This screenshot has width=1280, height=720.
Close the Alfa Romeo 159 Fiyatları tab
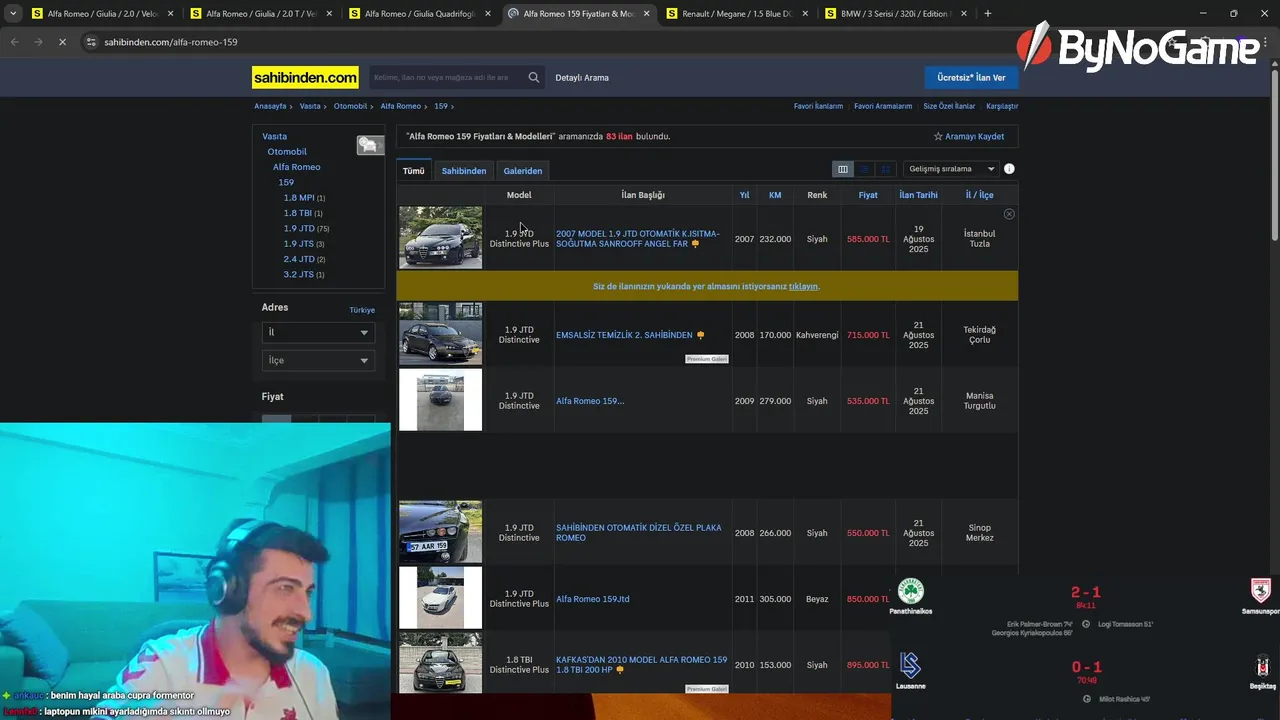point(646,14)
